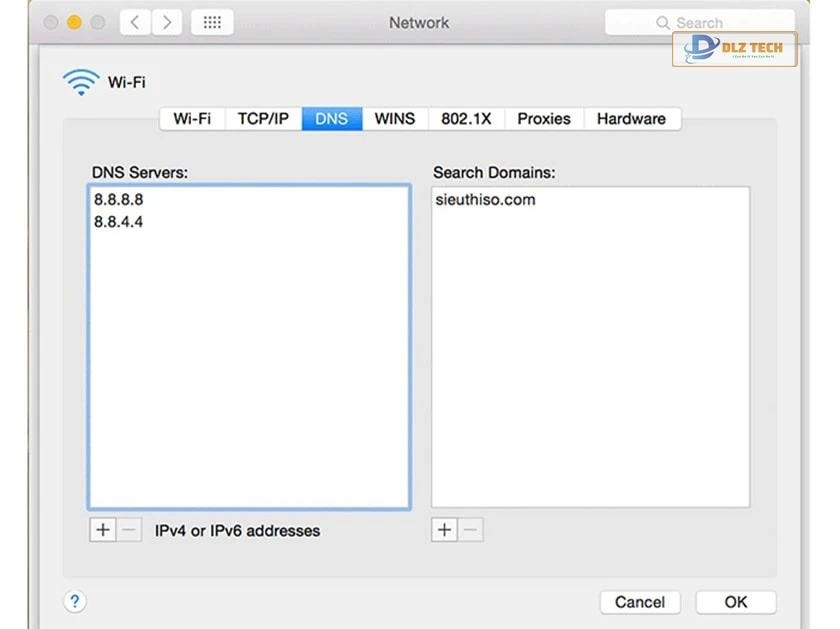Click the forward navigation arrow
The height and width of the screenshot is (629, 840).
167,22
